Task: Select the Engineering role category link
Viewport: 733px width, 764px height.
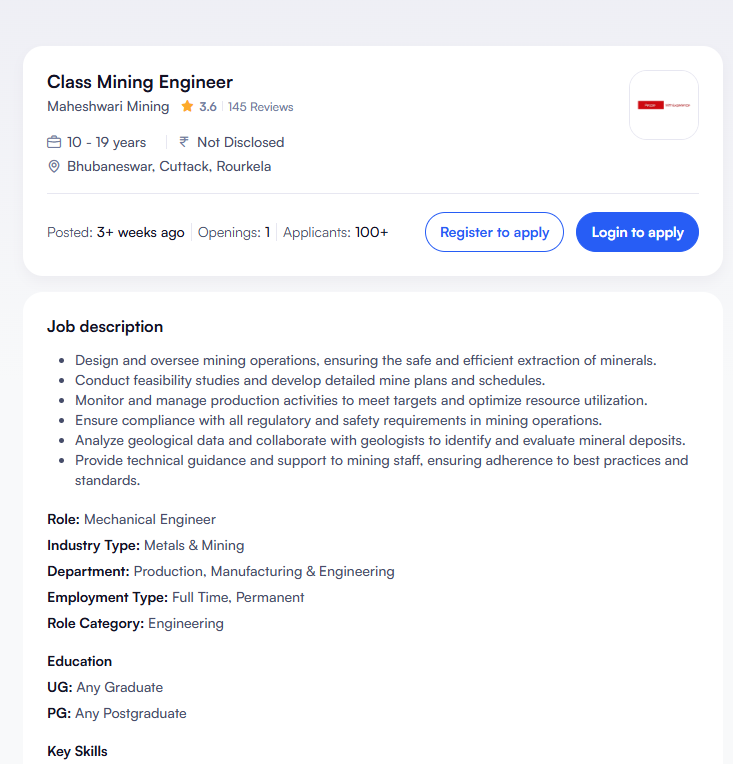Action: pyautogui.click(x=186, y=623)
